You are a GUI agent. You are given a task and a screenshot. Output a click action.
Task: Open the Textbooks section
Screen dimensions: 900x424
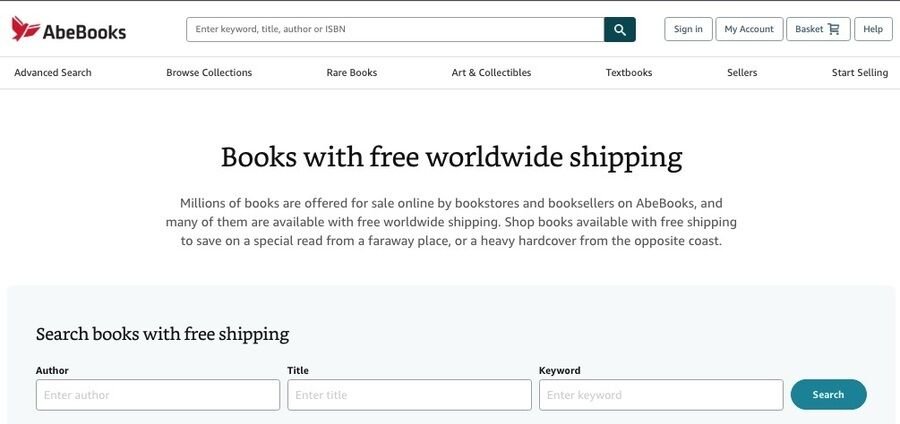629,73
